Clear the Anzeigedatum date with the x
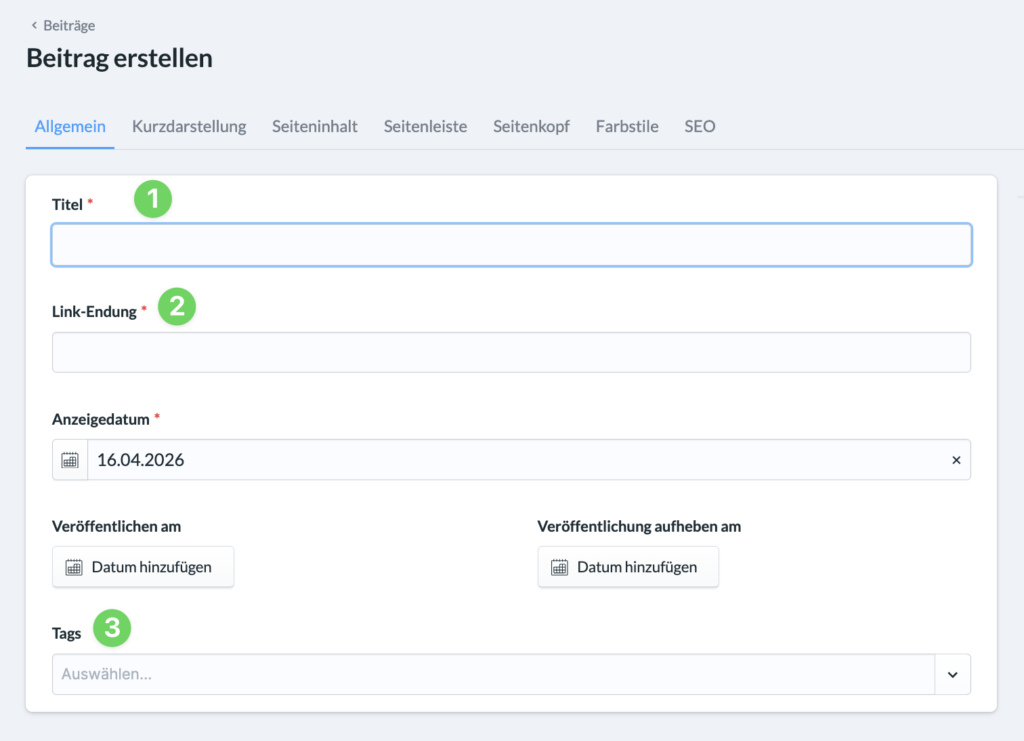The height and width of the screenshot is (741, 1024). (x=955, y=460)
